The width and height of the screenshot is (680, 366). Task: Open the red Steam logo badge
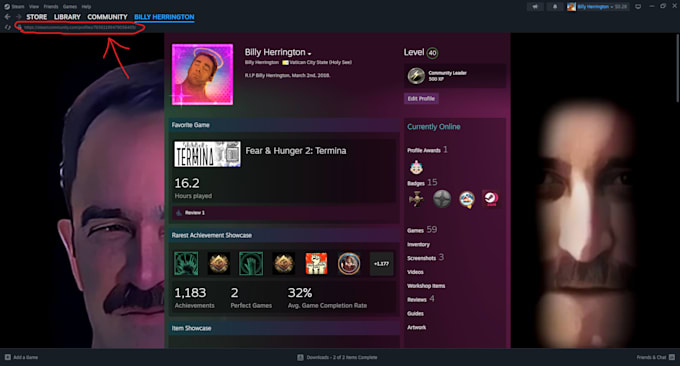click(491, 199)
